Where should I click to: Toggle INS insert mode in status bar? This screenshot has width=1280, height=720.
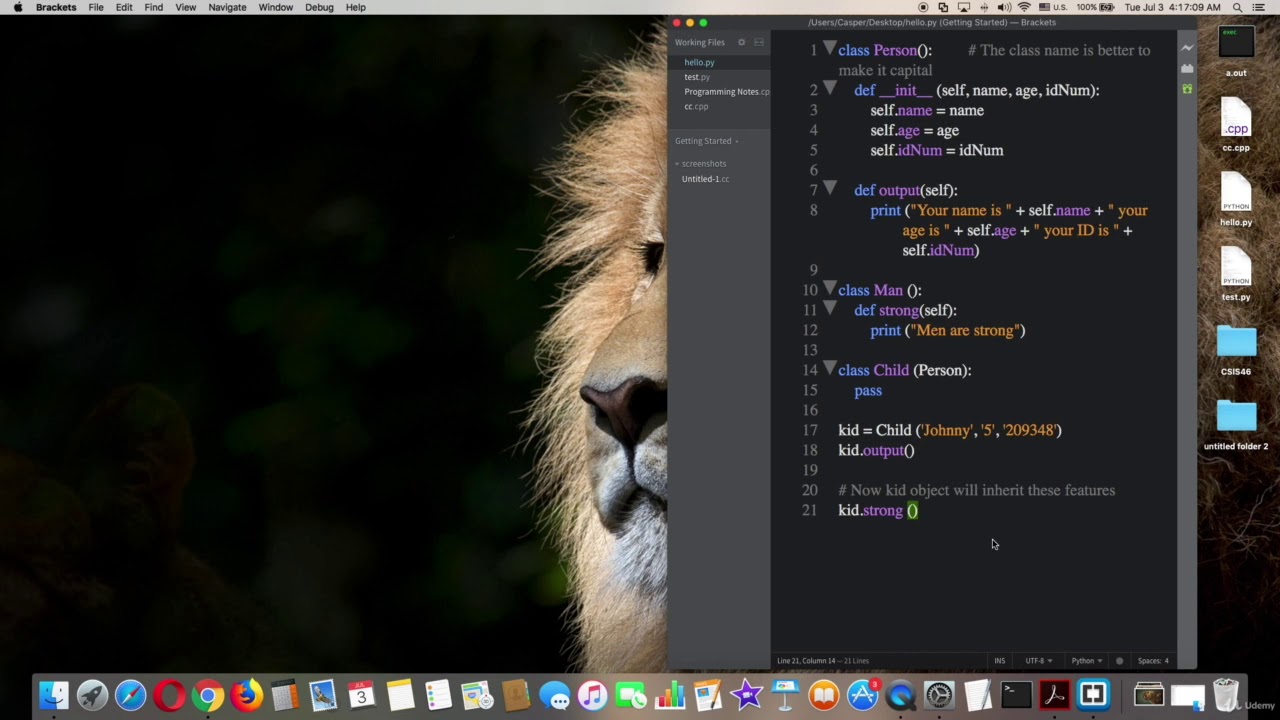[x=1000, y=661]
